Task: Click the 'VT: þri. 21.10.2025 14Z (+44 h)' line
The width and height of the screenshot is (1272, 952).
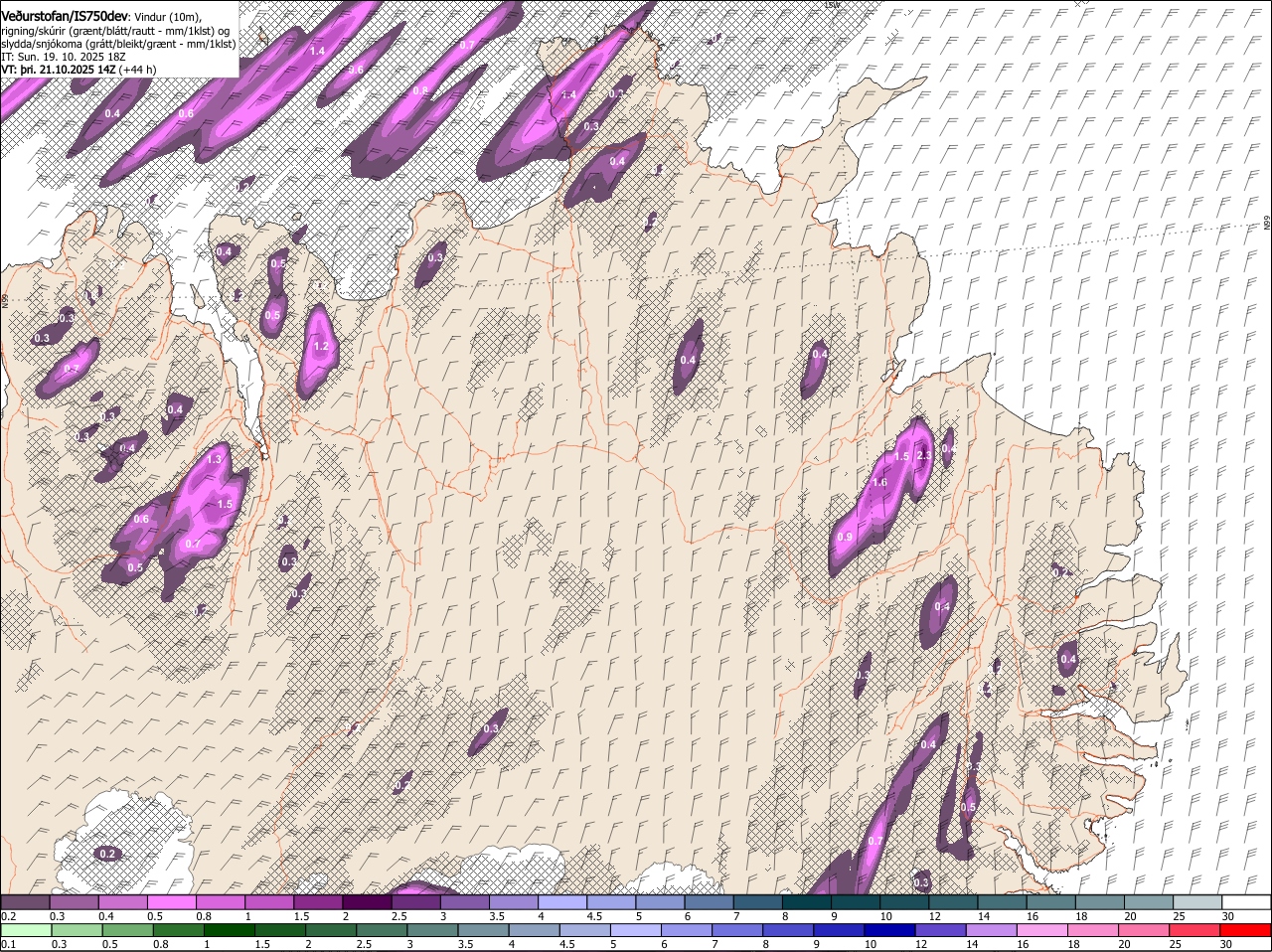Action: [x=79, y=70]
